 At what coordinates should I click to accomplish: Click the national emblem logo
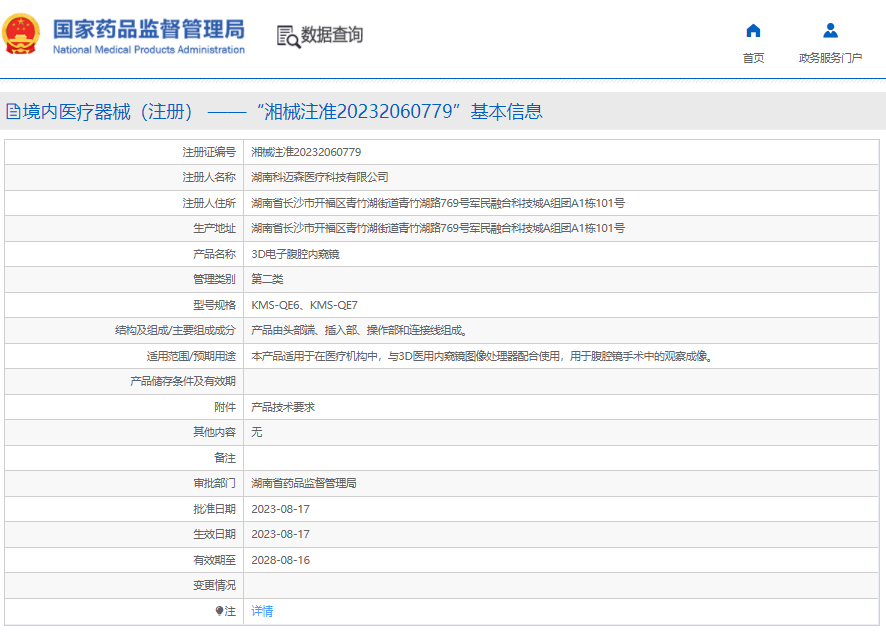21,34
